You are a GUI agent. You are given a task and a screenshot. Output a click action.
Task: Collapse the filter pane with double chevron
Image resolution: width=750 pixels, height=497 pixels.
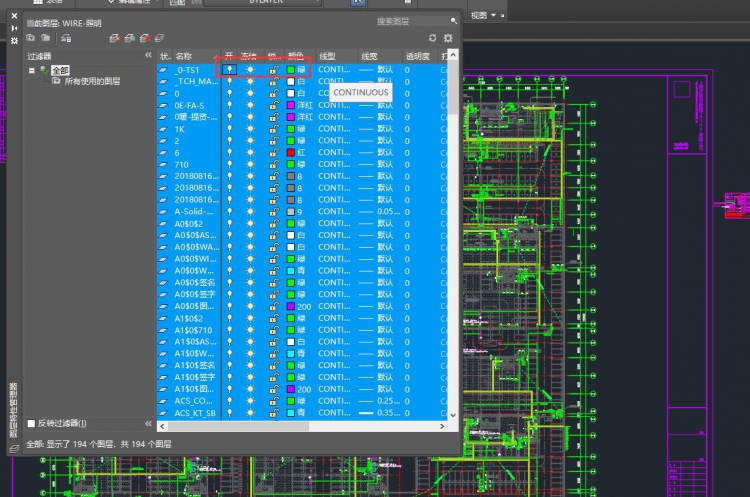click(148, 56)
